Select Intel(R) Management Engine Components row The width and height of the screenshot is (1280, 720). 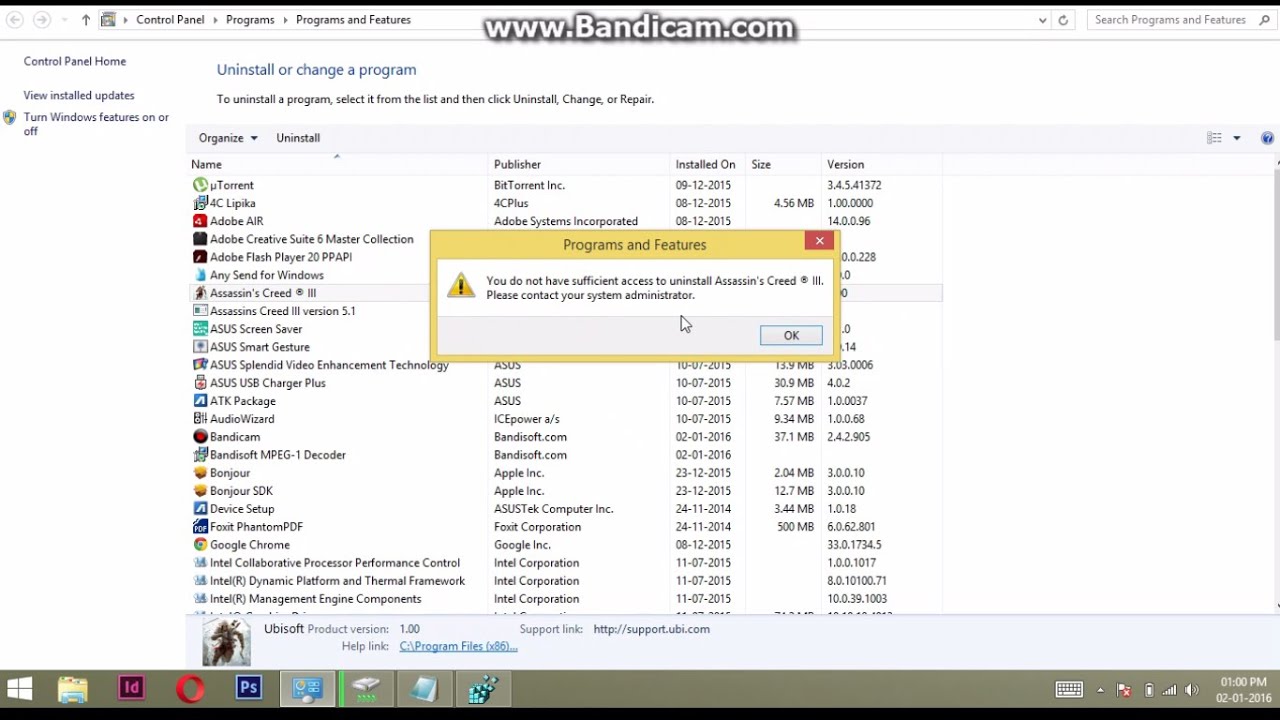(565, 599)
